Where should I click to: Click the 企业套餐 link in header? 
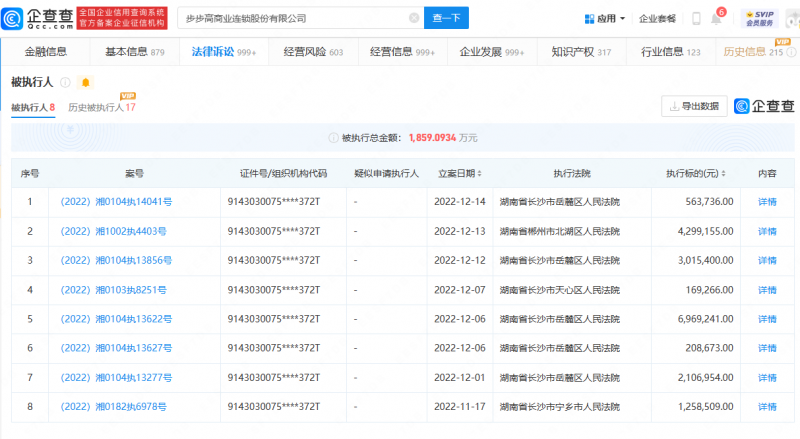point(657,18)
